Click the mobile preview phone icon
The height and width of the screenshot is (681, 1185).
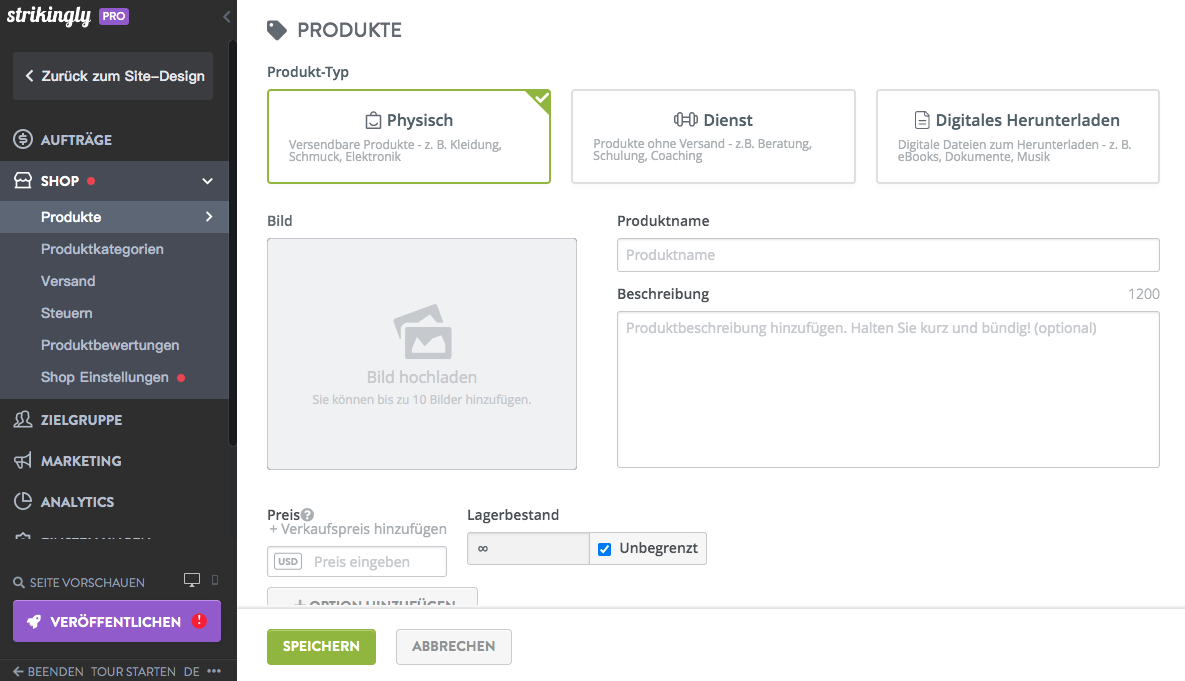click(215, 580)
